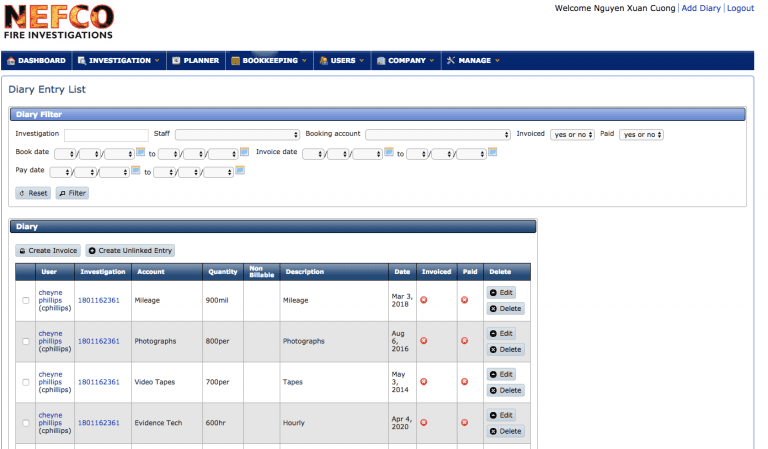Select the Video Tapes entry checkbox
The image size is (768, 449).
tap(26, 382)
